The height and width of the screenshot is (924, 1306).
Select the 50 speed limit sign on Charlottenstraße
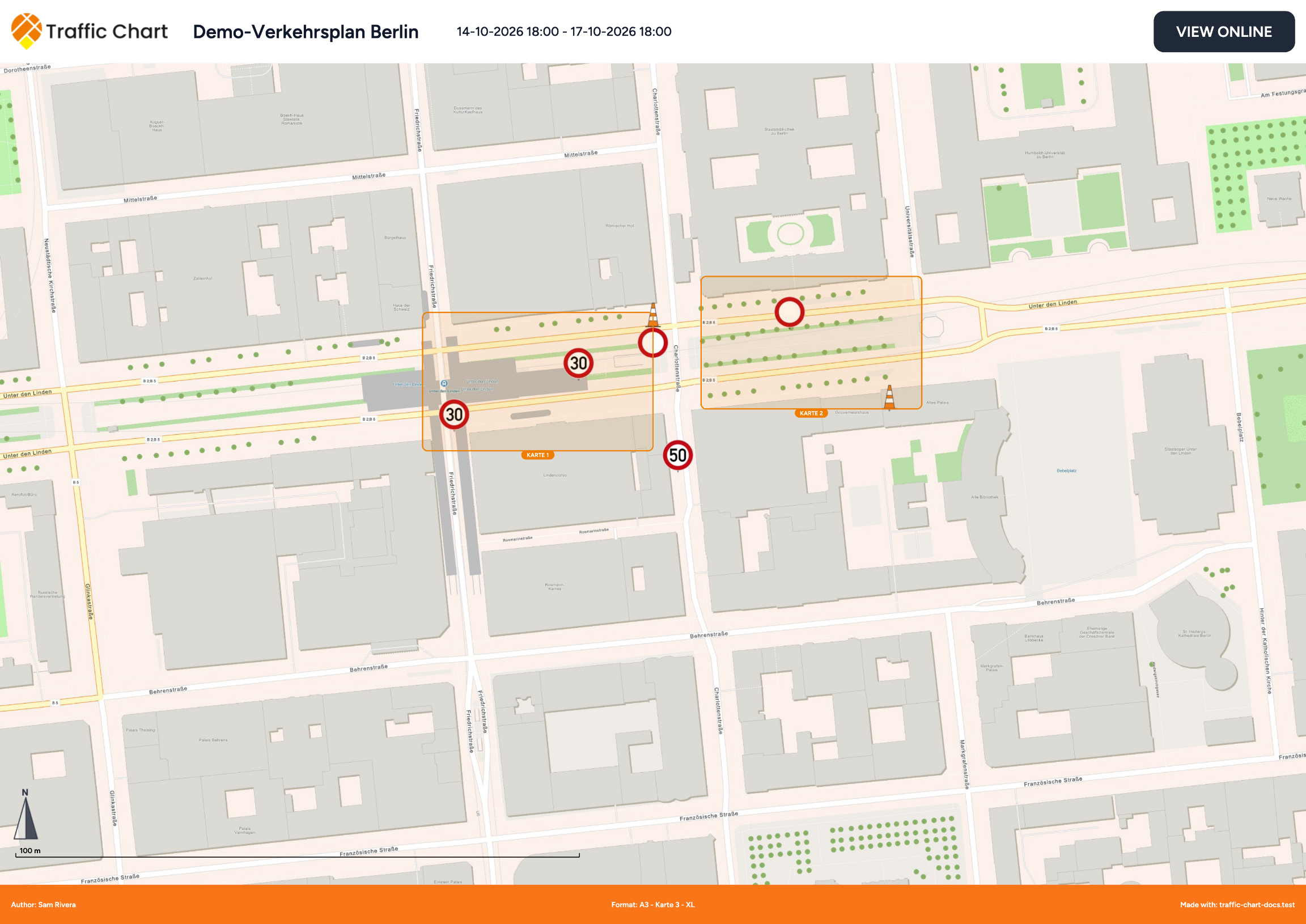(677, 455)
